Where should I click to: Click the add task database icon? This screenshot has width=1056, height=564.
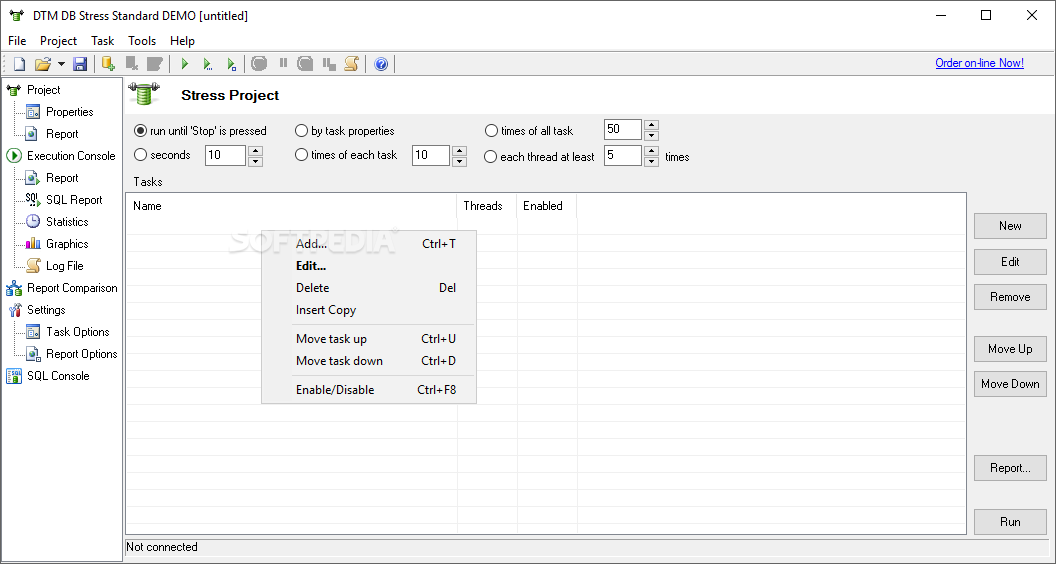[108, 64]
